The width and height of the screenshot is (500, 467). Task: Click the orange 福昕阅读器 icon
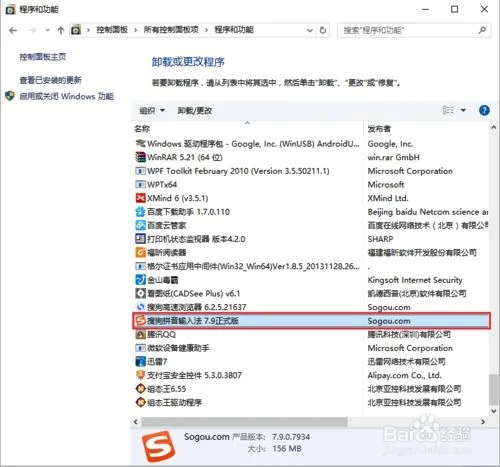click(140, 252)
